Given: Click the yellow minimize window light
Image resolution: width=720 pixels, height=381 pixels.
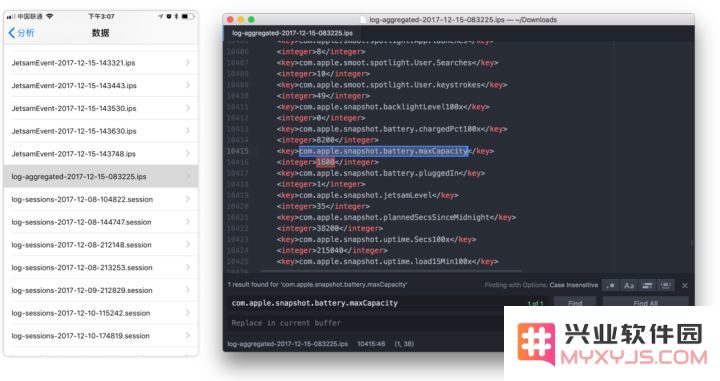Looking at the screenshot, I should click(241, 20).
